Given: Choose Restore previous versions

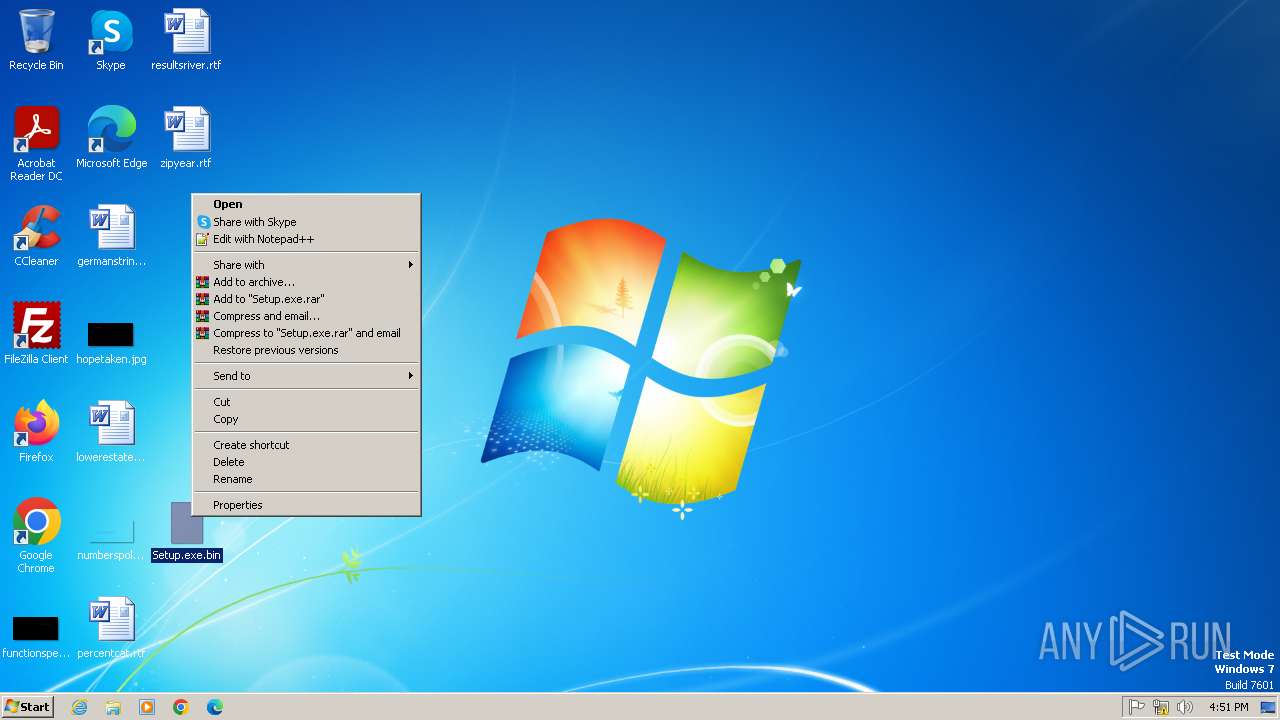Looking at the screenshot, I should tap(306, 350).
